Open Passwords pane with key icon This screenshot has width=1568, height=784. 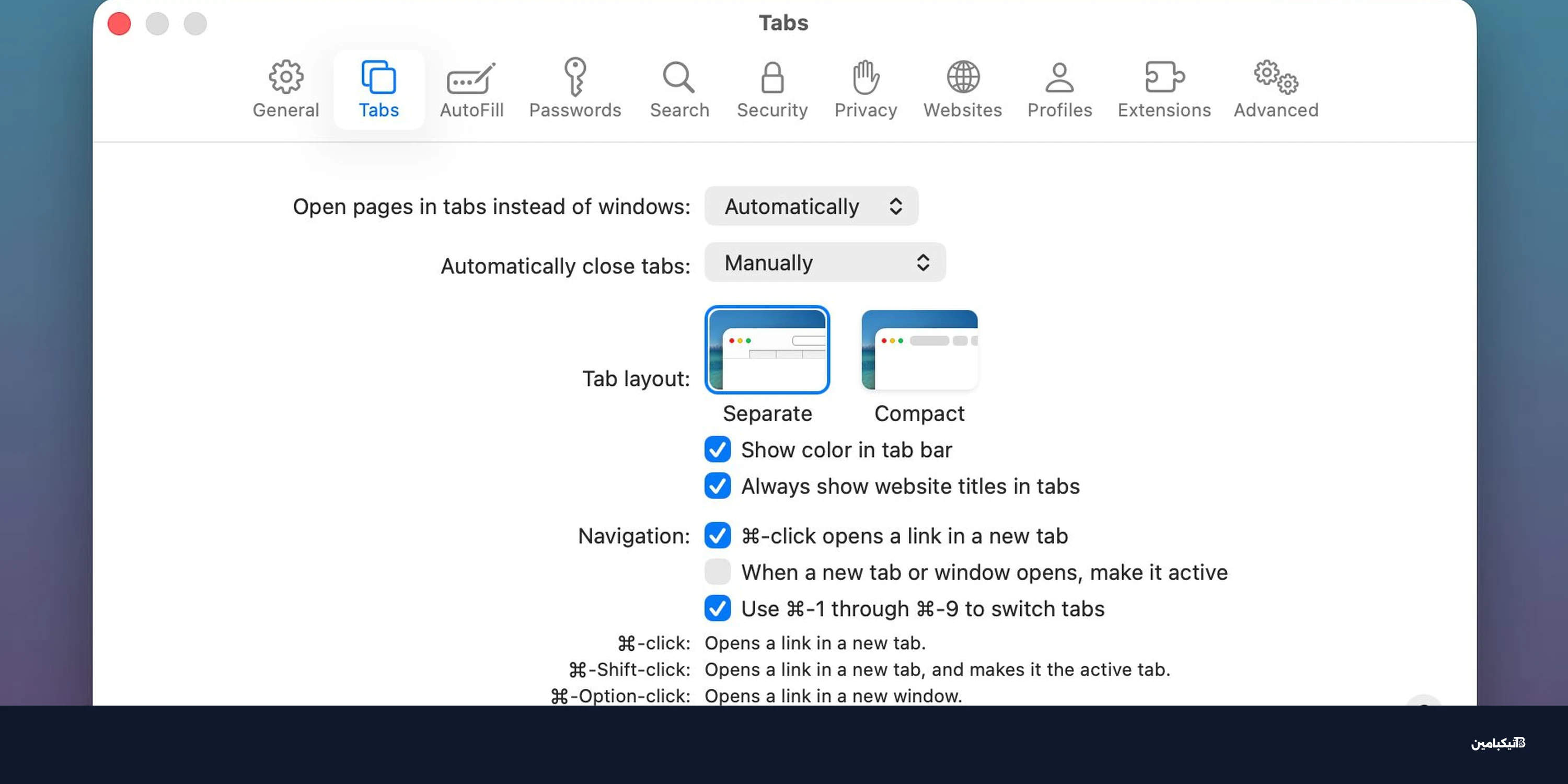coord(574,77)
